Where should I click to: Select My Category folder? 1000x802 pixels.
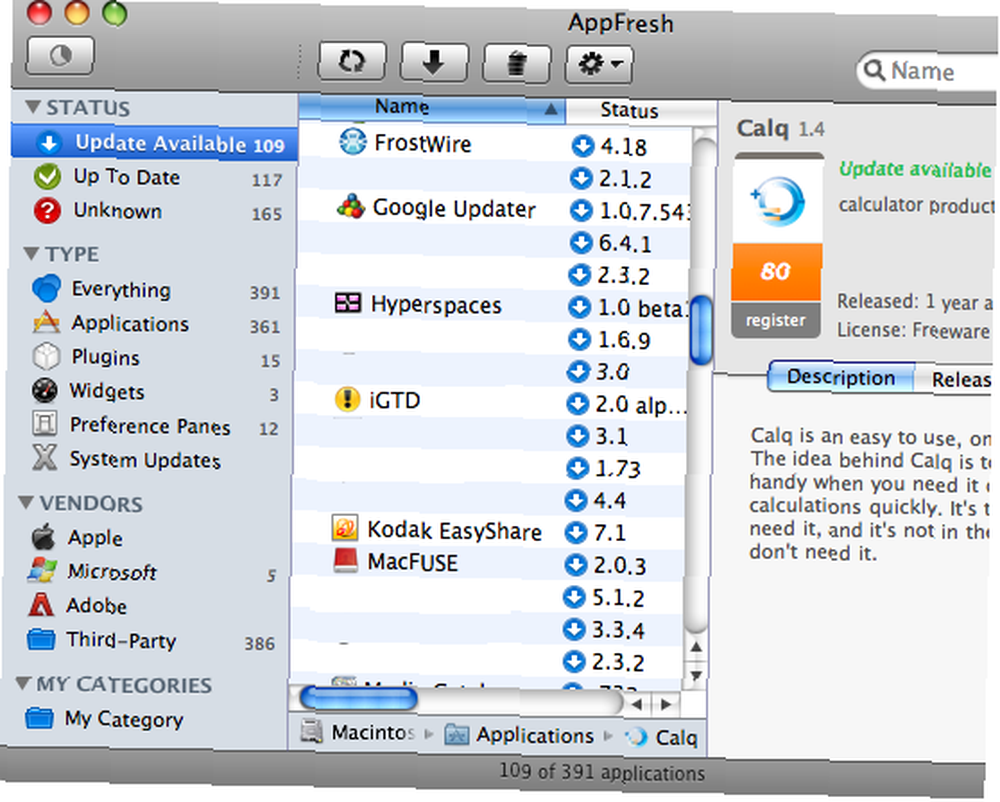(x=146, y=718)
